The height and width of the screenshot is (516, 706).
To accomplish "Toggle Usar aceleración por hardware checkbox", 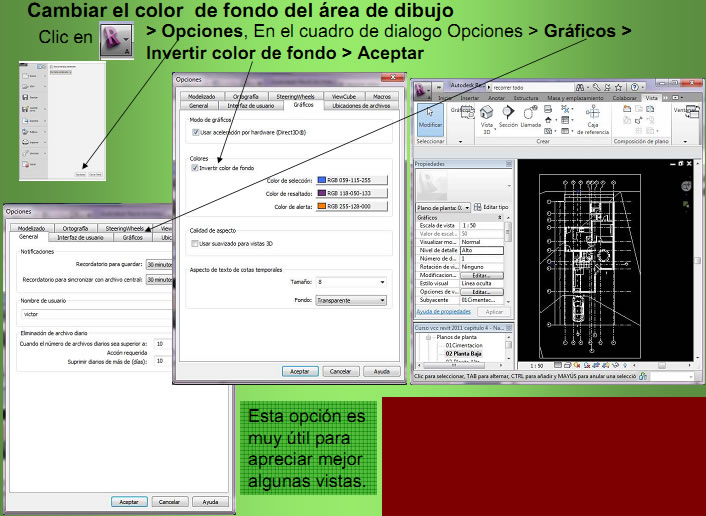I will [x=195, y=132].
